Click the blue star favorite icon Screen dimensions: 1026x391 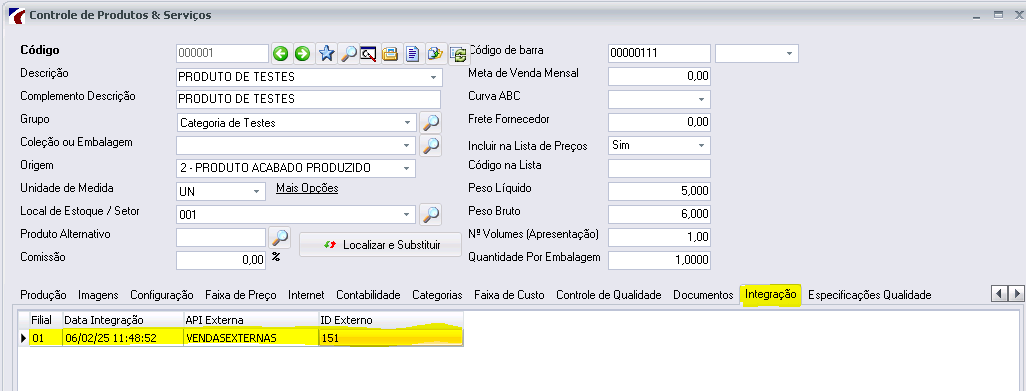click(x=326, y=54)
